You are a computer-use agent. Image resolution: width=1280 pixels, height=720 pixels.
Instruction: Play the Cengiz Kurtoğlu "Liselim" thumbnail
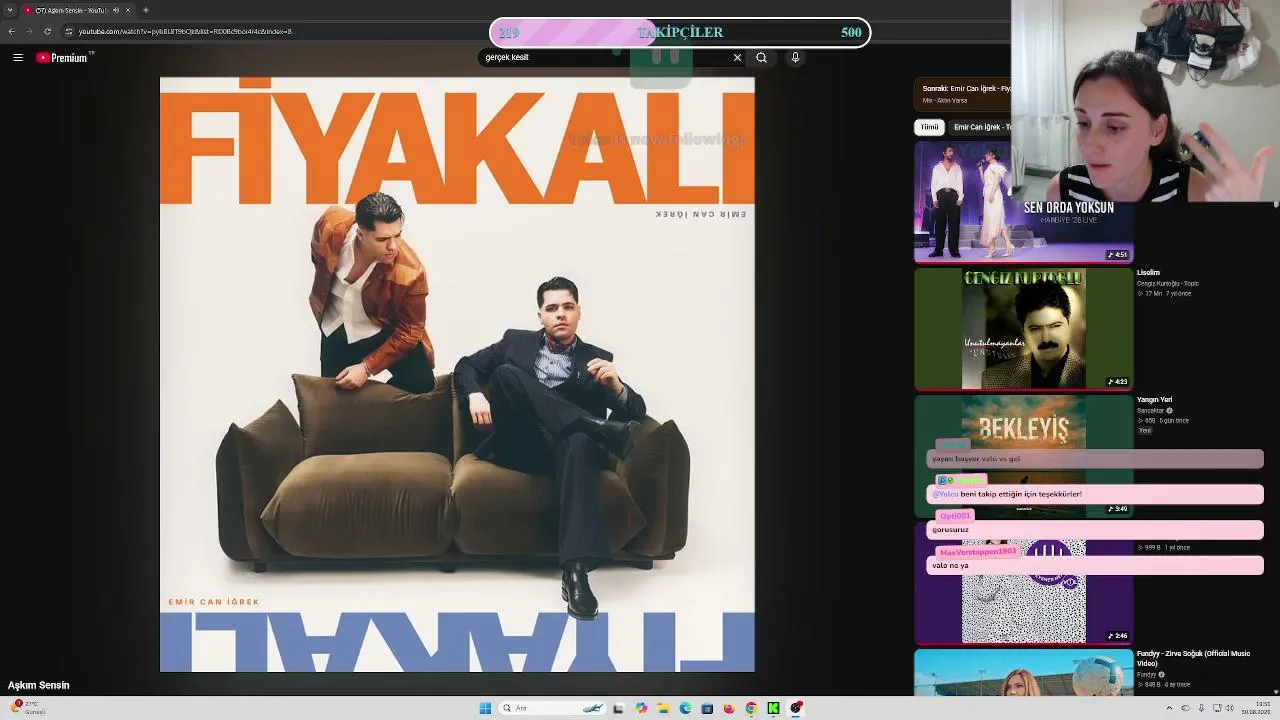(1023, 329)
